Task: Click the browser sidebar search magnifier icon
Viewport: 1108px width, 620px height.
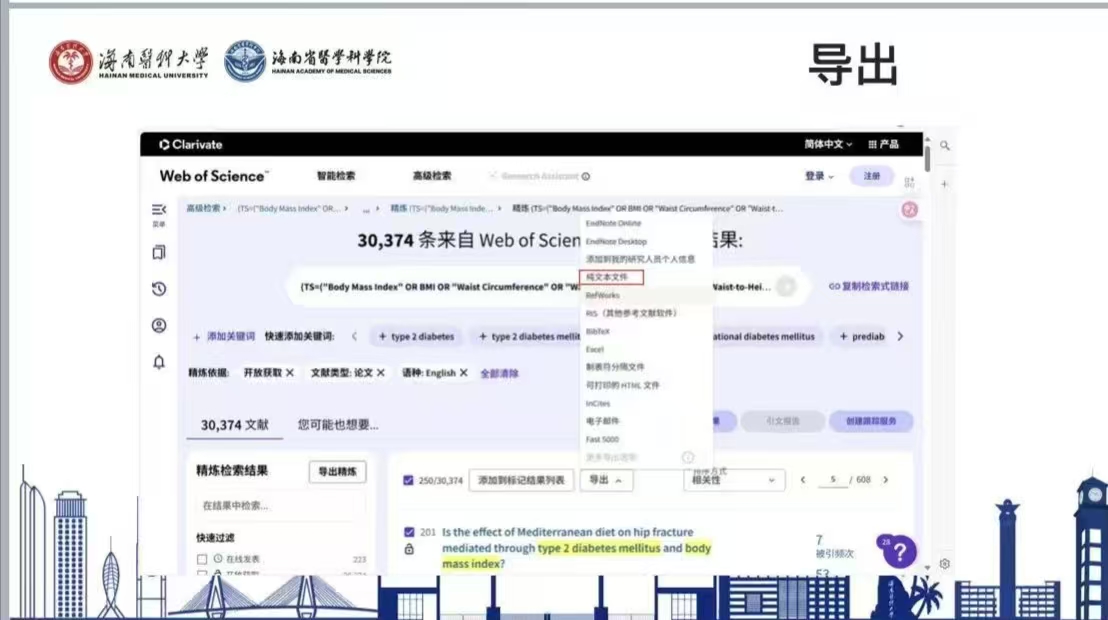Action: tap(945, 146)
